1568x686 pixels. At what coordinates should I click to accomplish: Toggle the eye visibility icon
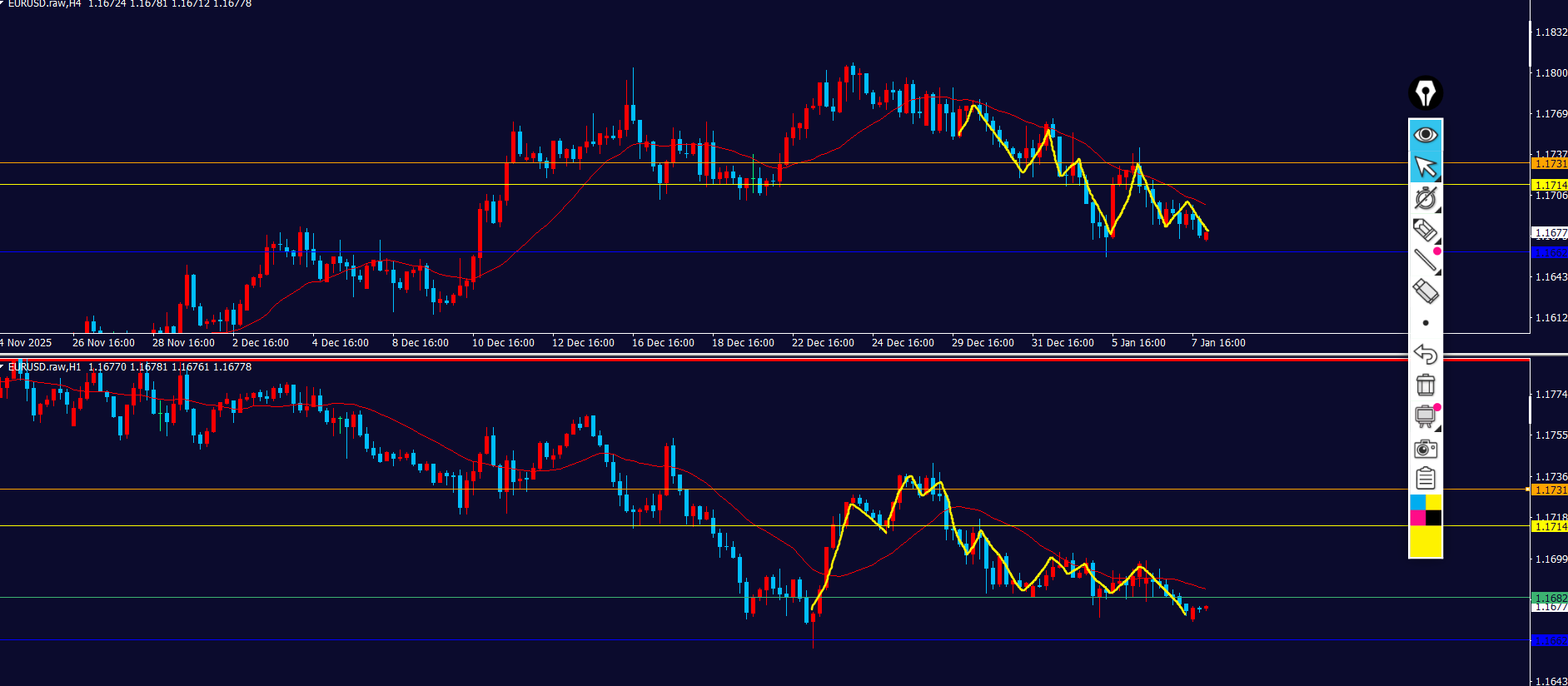(1425, 135)
